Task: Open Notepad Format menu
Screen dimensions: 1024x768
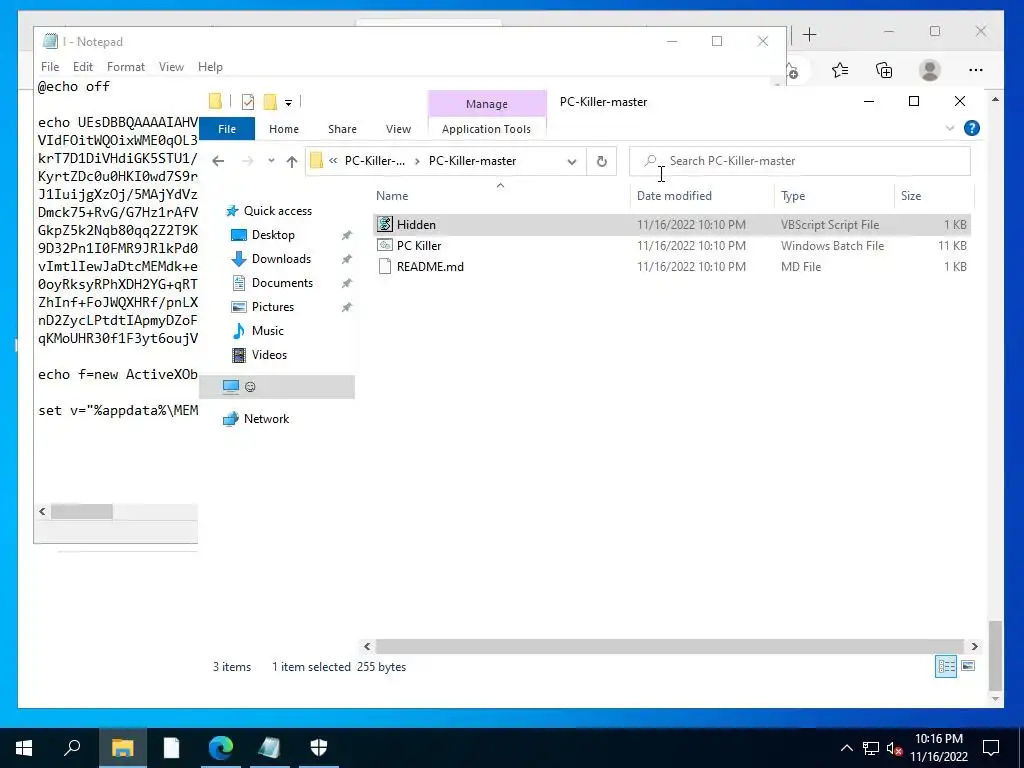Action: 125,67
